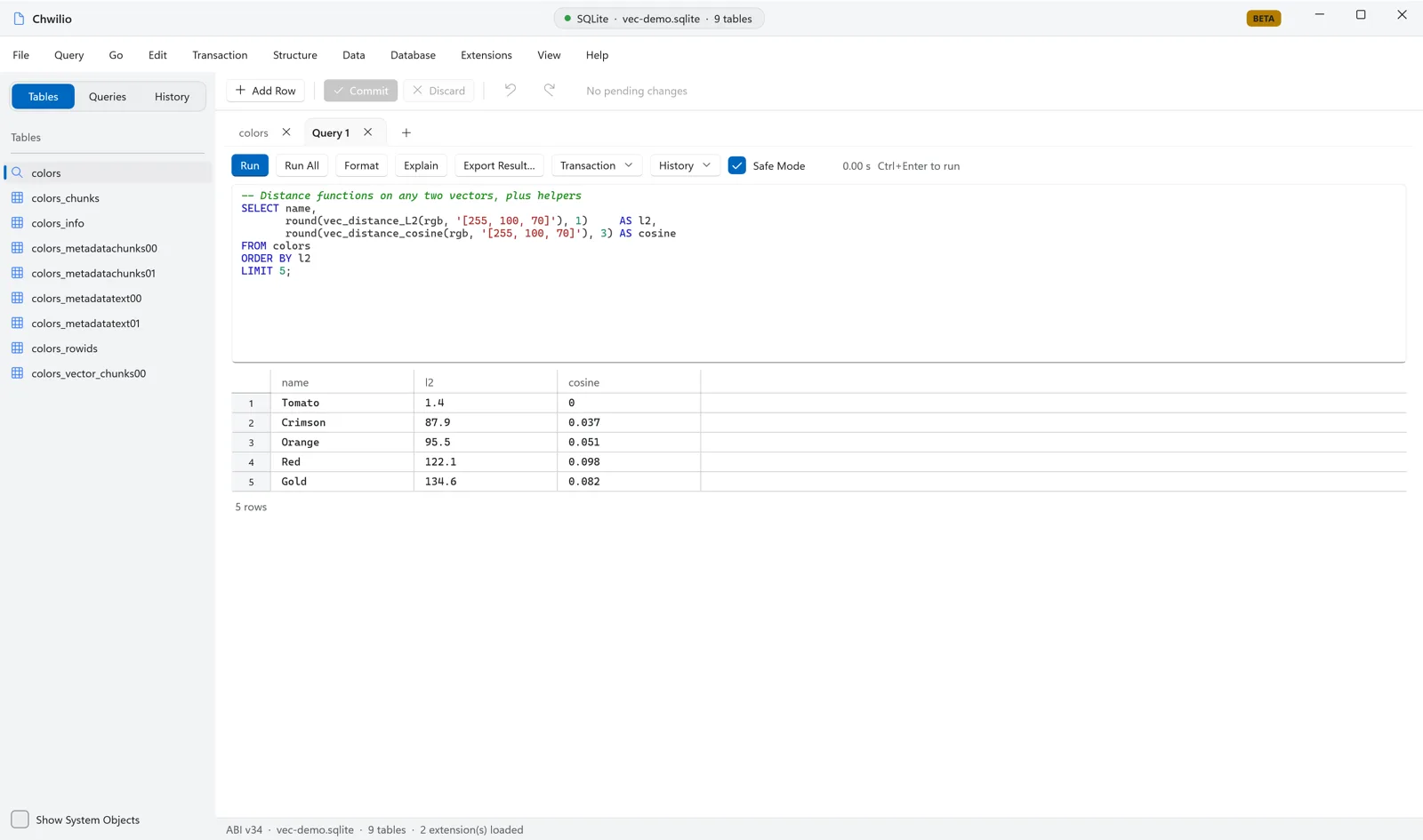Open the Database menu

[x=413, y=55]
